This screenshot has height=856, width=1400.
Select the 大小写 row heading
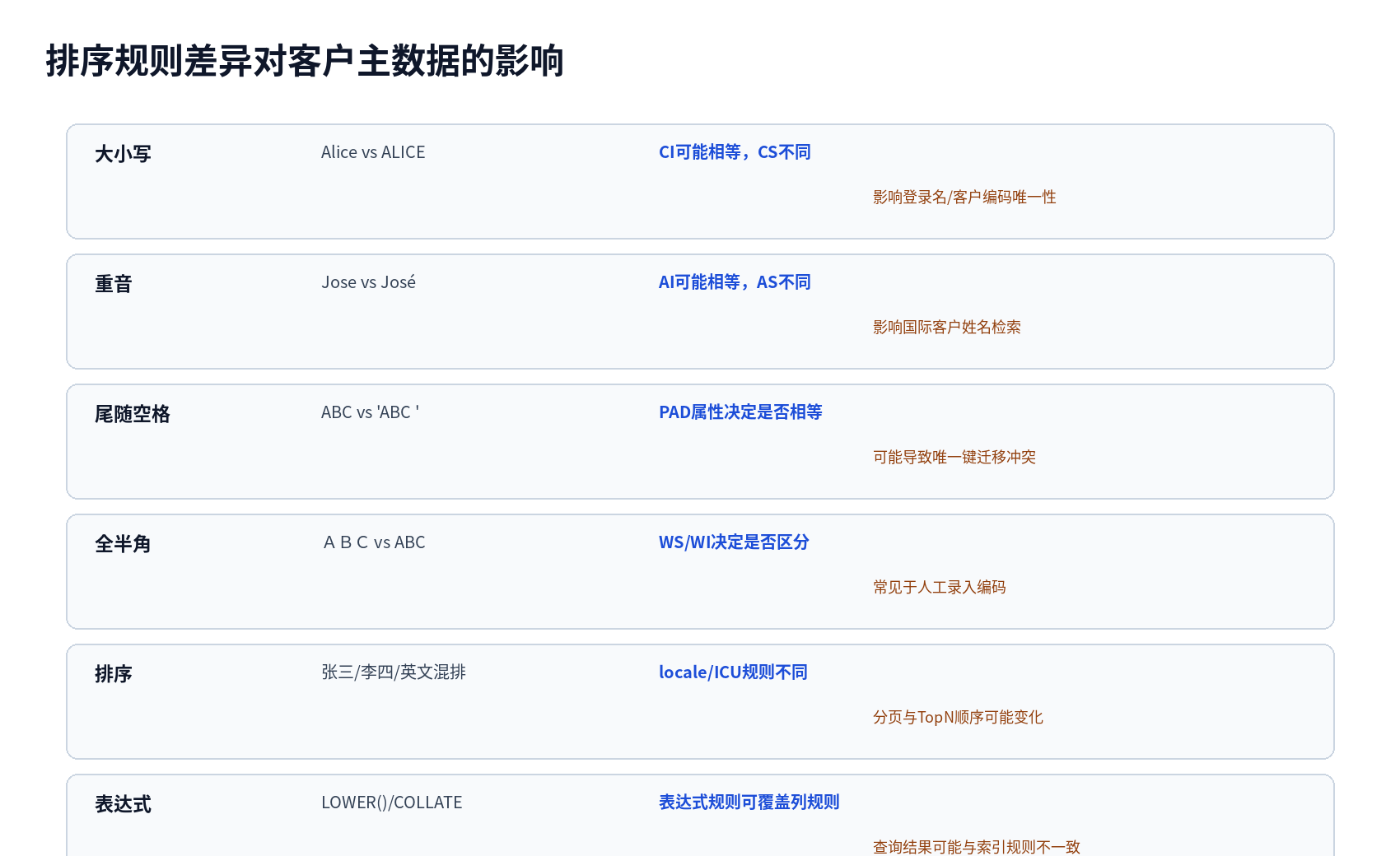point(123,154)
